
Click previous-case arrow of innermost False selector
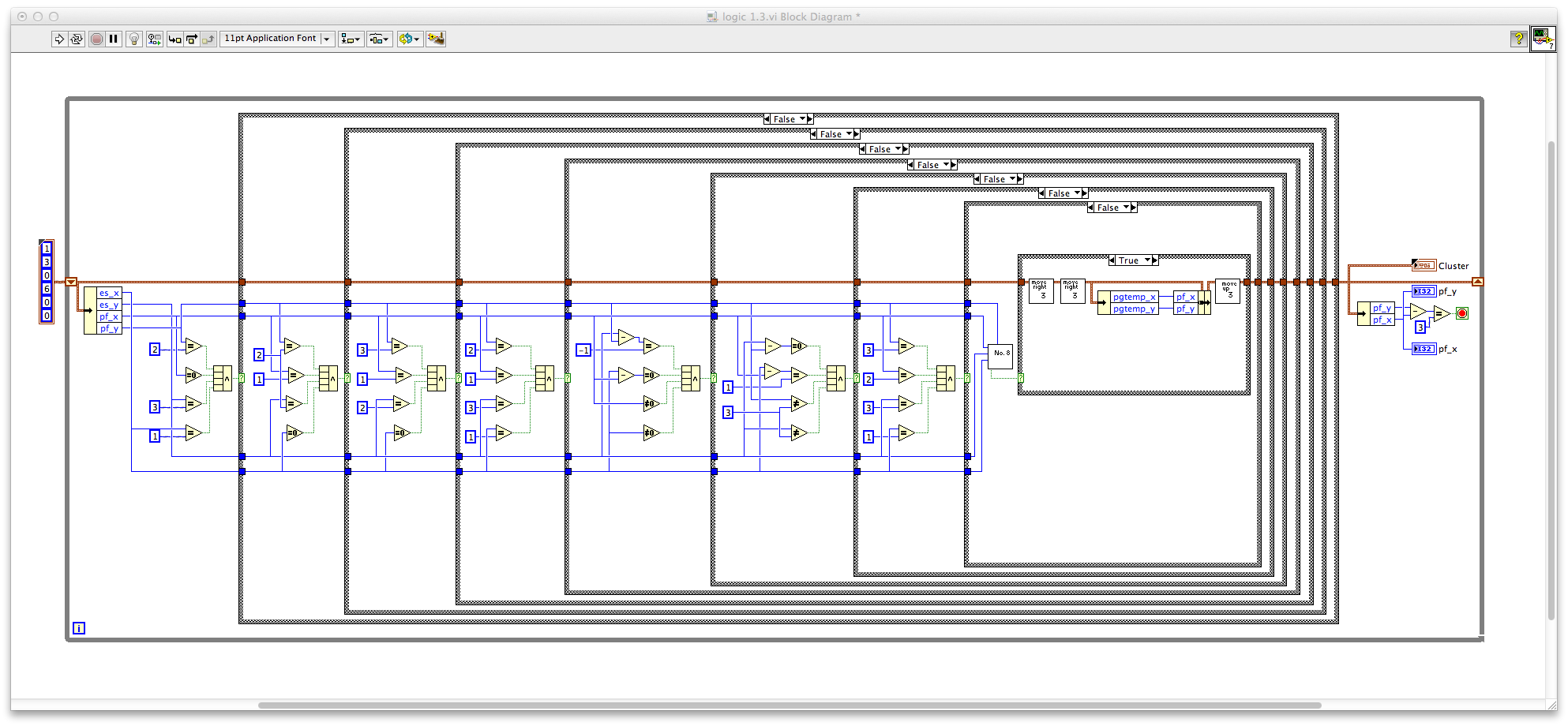coord(1091,208)
